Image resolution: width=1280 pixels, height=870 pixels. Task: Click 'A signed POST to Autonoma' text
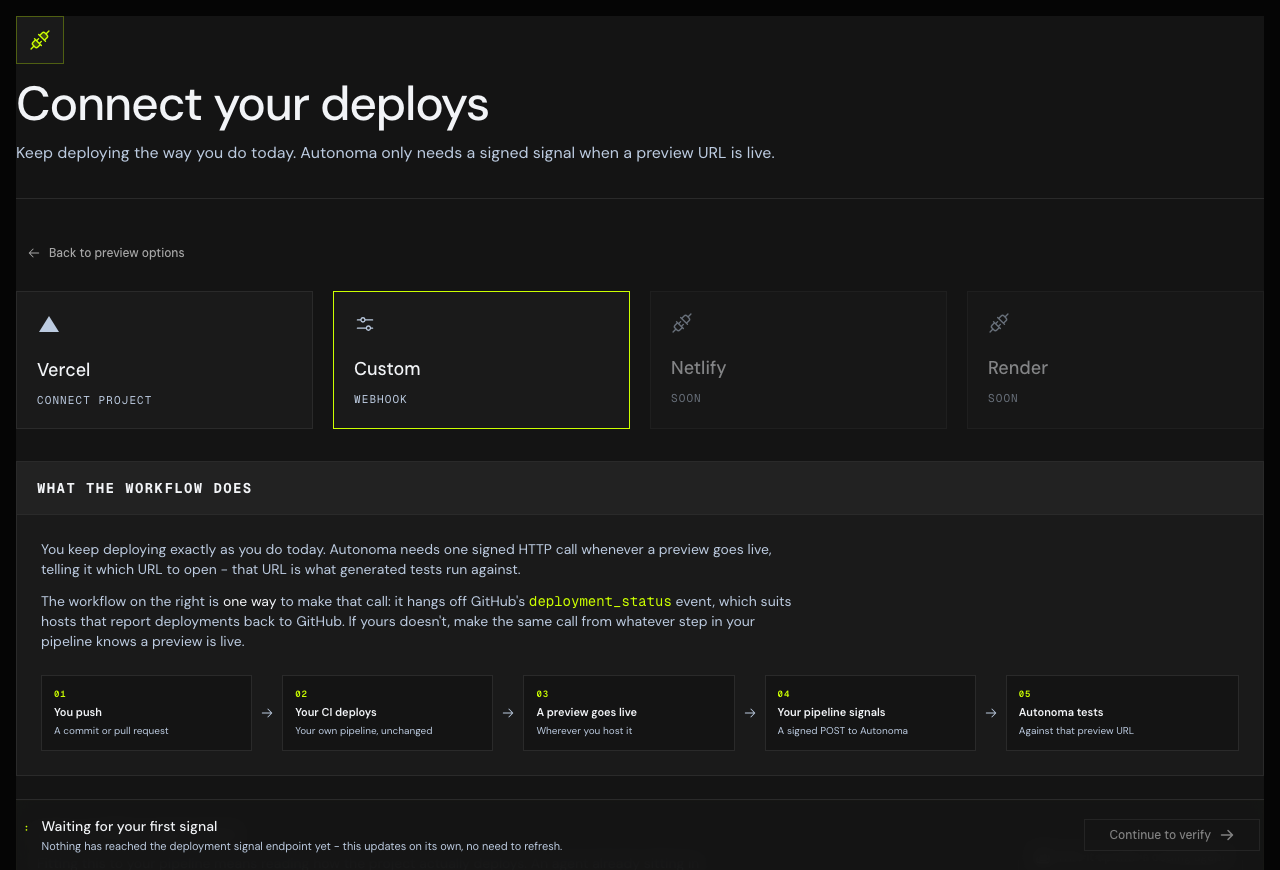tap(843, 731)
